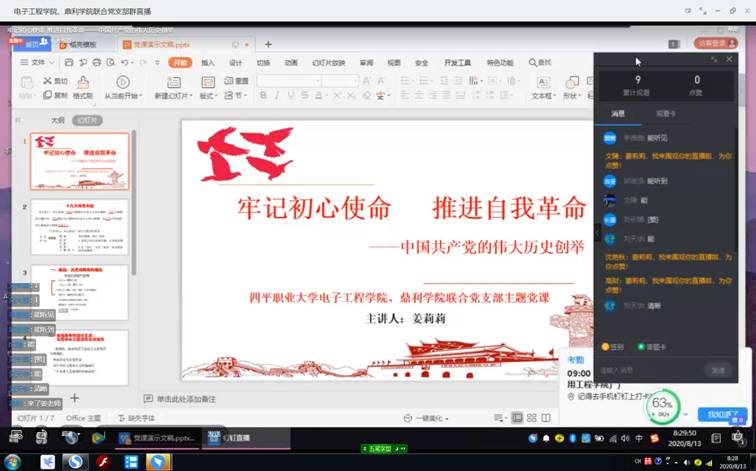Viewport: 756px width, 471px height.
Task: Click the 复制 copy icon
Action: tap(47, 95)
